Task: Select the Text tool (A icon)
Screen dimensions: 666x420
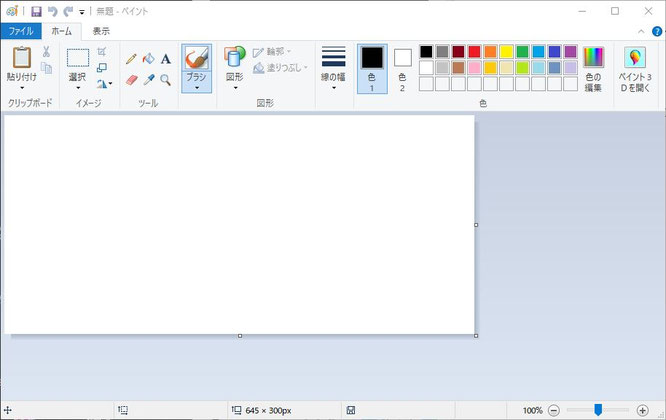Action: point(165,59)
